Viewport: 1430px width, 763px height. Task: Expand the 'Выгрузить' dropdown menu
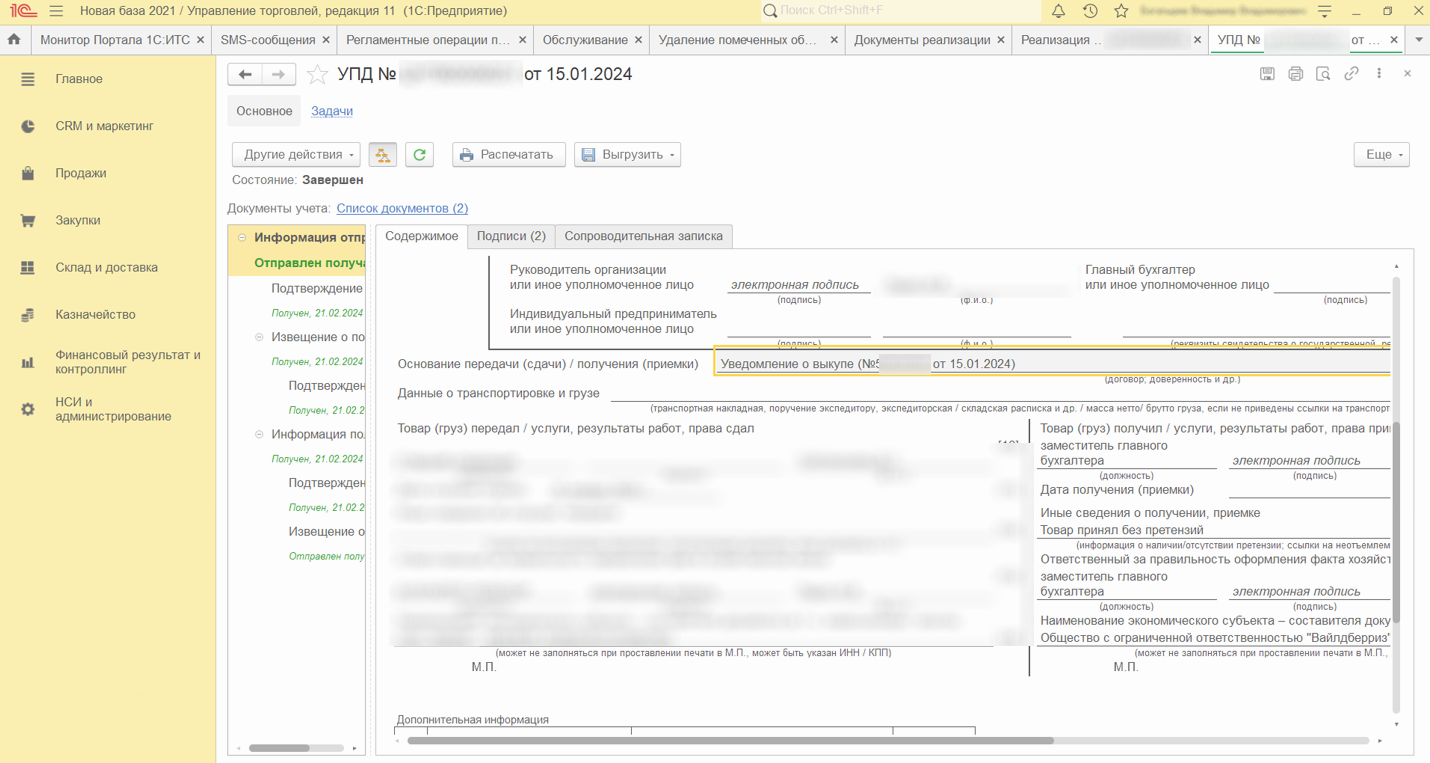627,155
